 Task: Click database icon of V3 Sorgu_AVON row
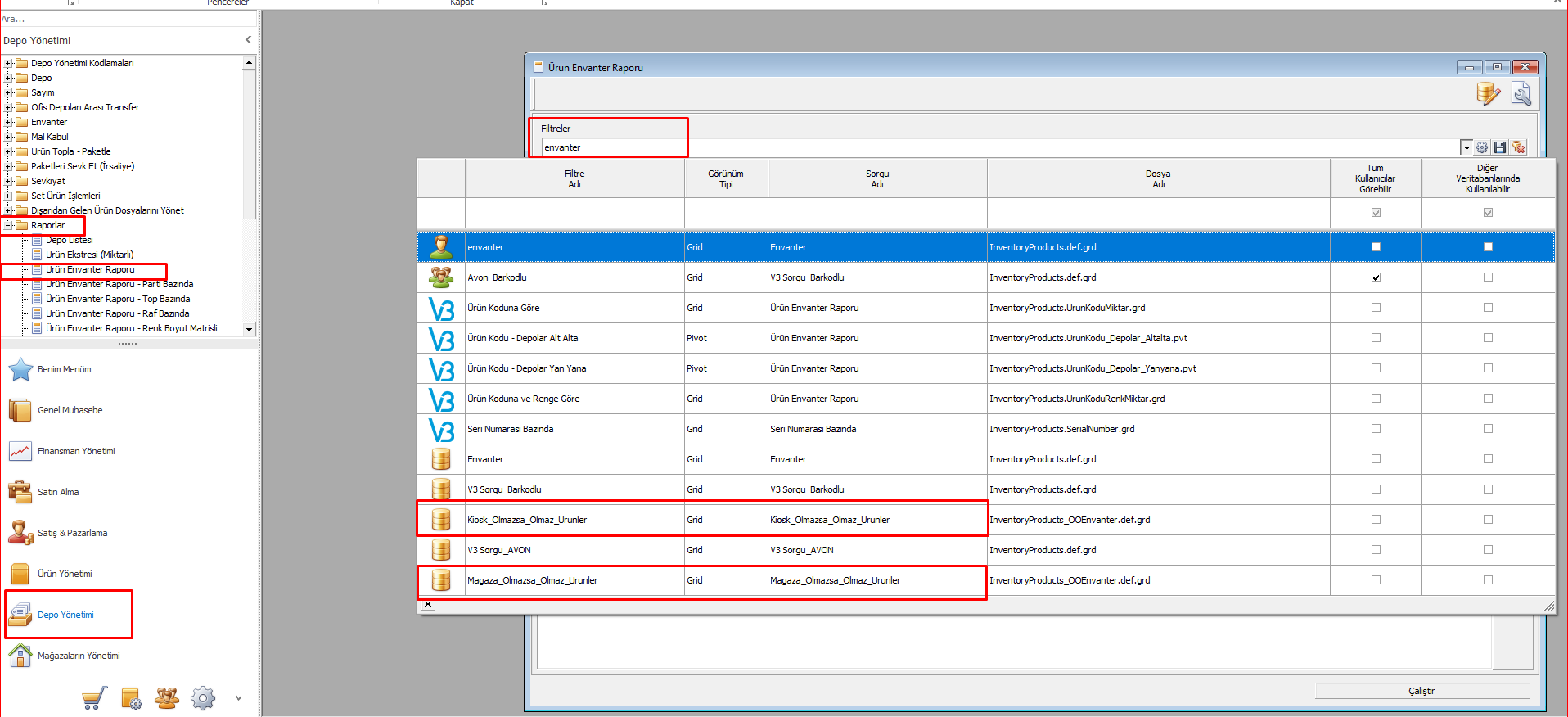441,550
